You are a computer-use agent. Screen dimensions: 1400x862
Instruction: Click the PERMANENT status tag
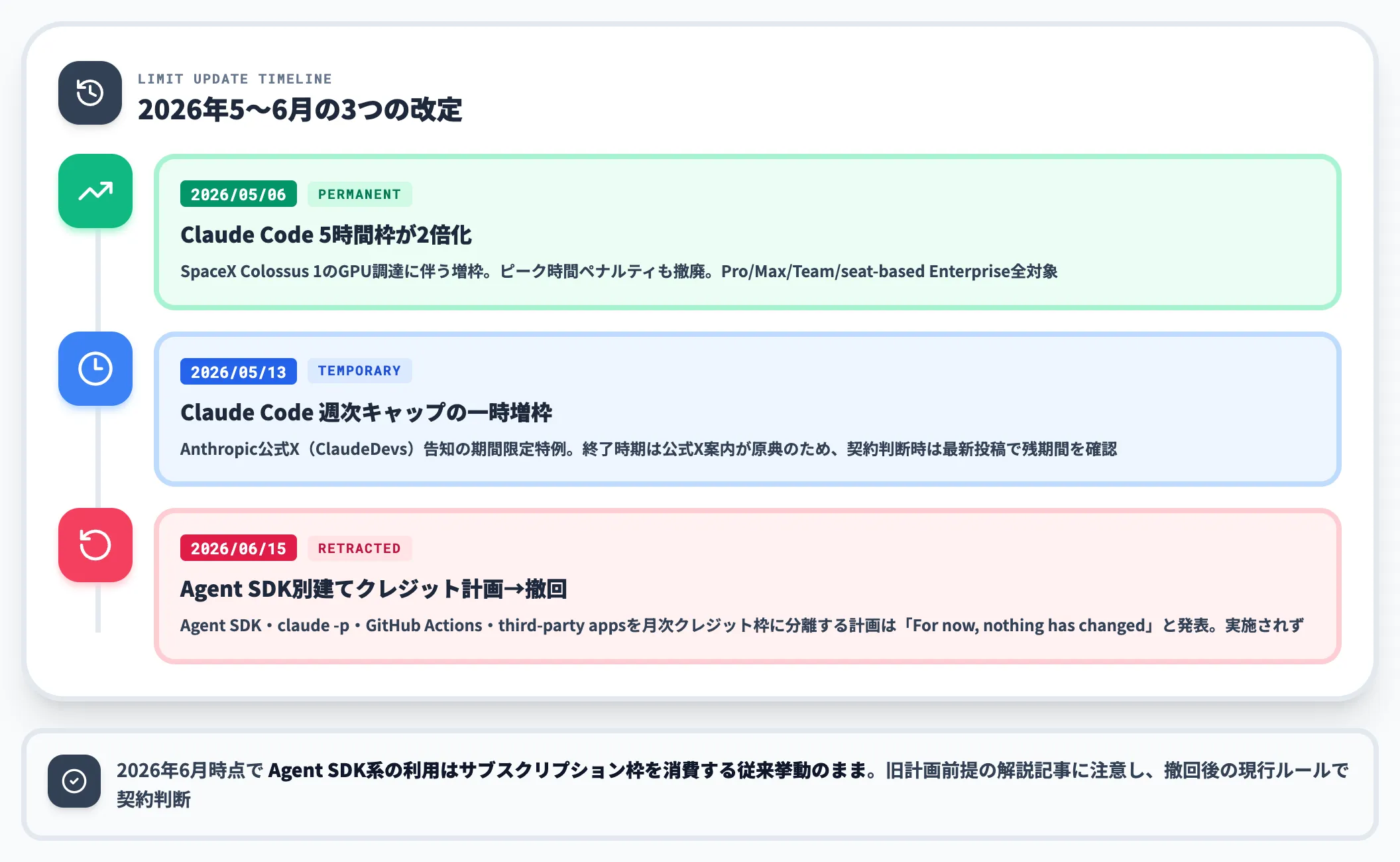(x=359, y=194)
